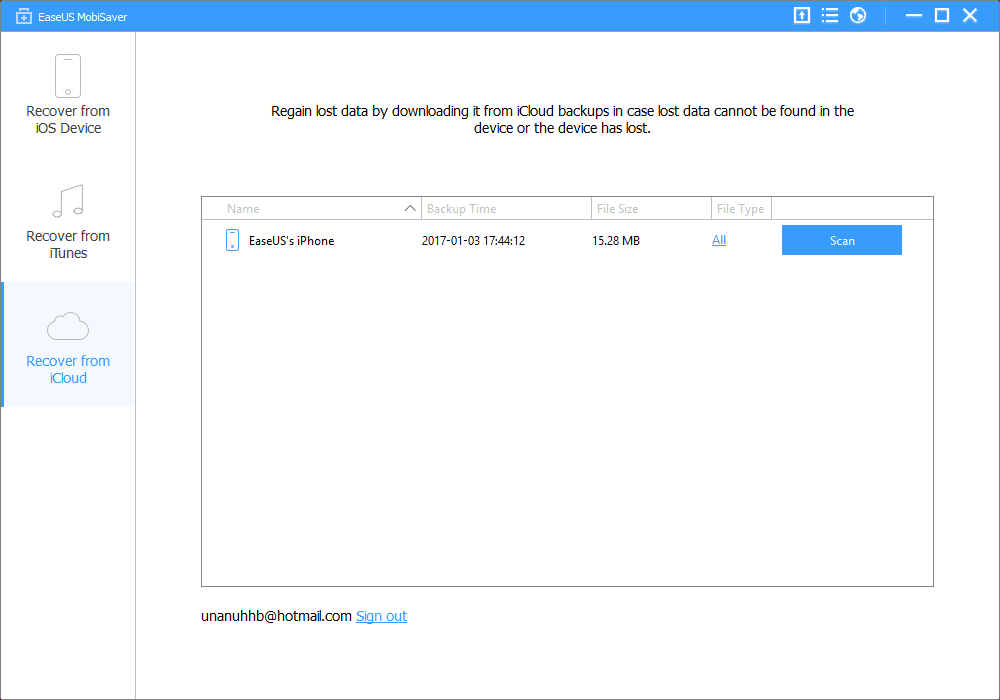
Task: Click the cloud iCloud icon
Action: pyautogui.click(x=68, y=326)
